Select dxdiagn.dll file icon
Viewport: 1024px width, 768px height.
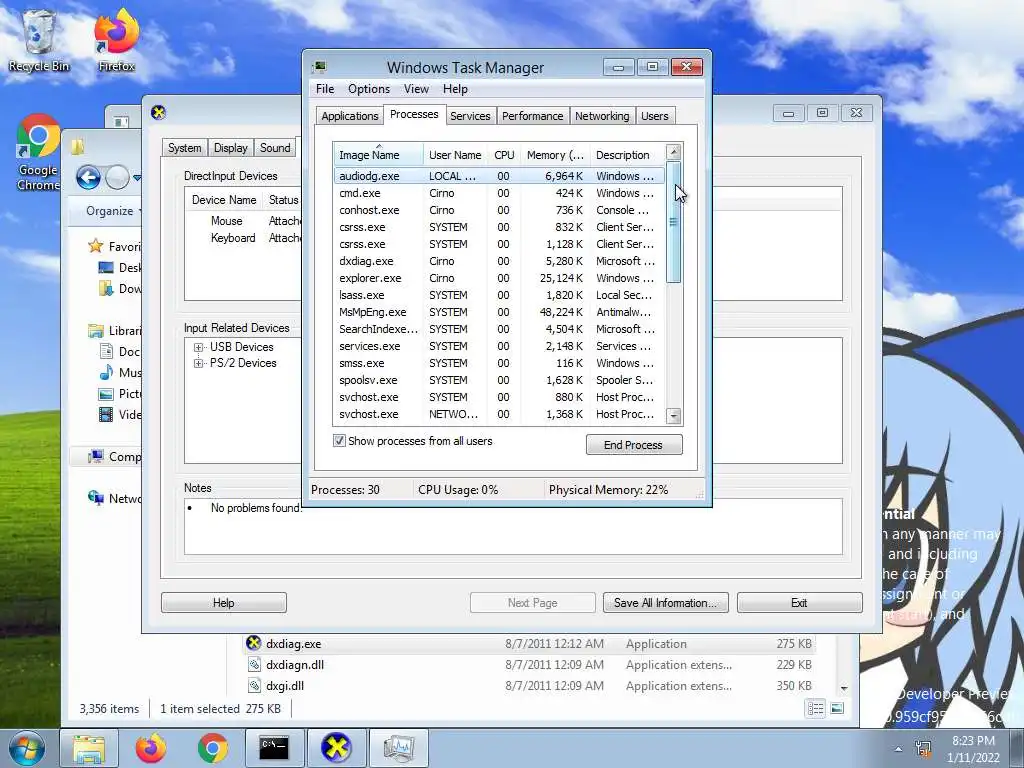tap(254, 665)
